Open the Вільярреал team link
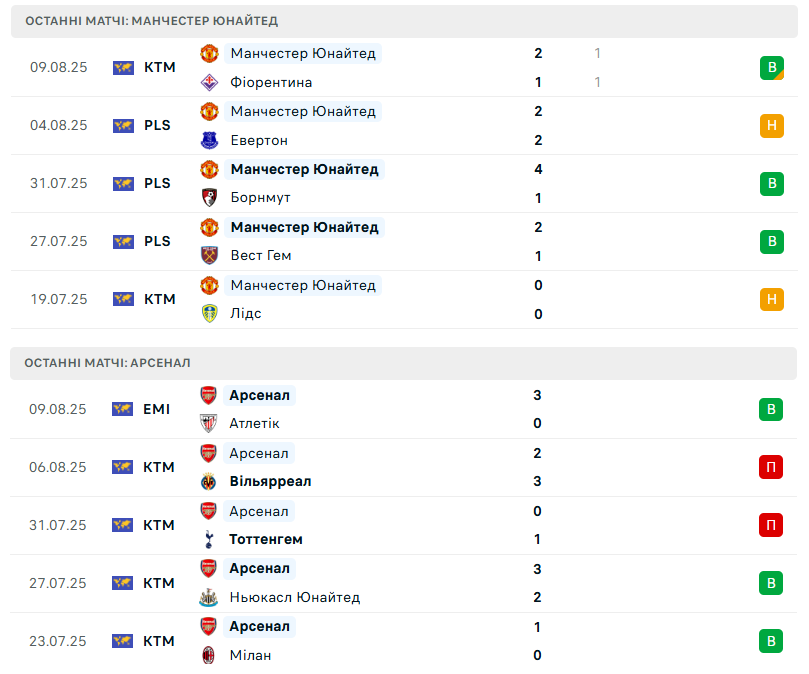This screenshot has height=674, width=809. 270,482
